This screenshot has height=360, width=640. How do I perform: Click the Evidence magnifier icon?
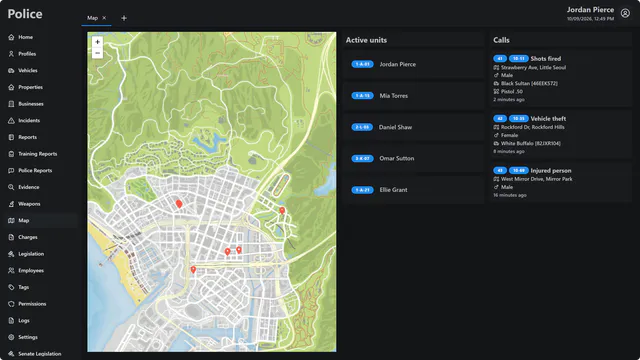point(11,187)
